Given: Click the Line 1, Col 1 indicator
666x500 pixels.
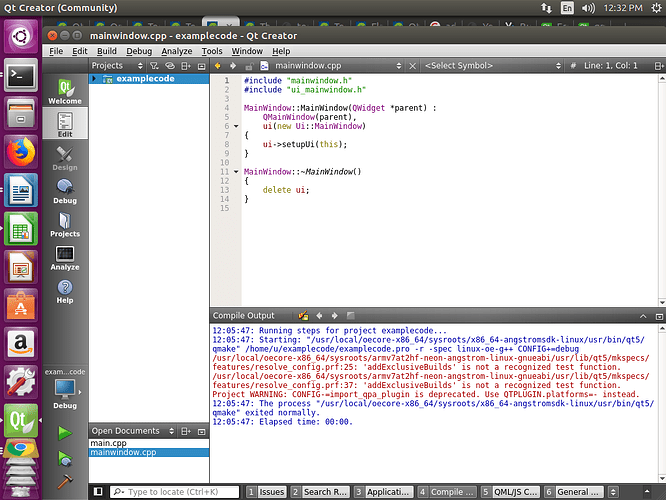Looking at the screenshot, I should (610, 66).
